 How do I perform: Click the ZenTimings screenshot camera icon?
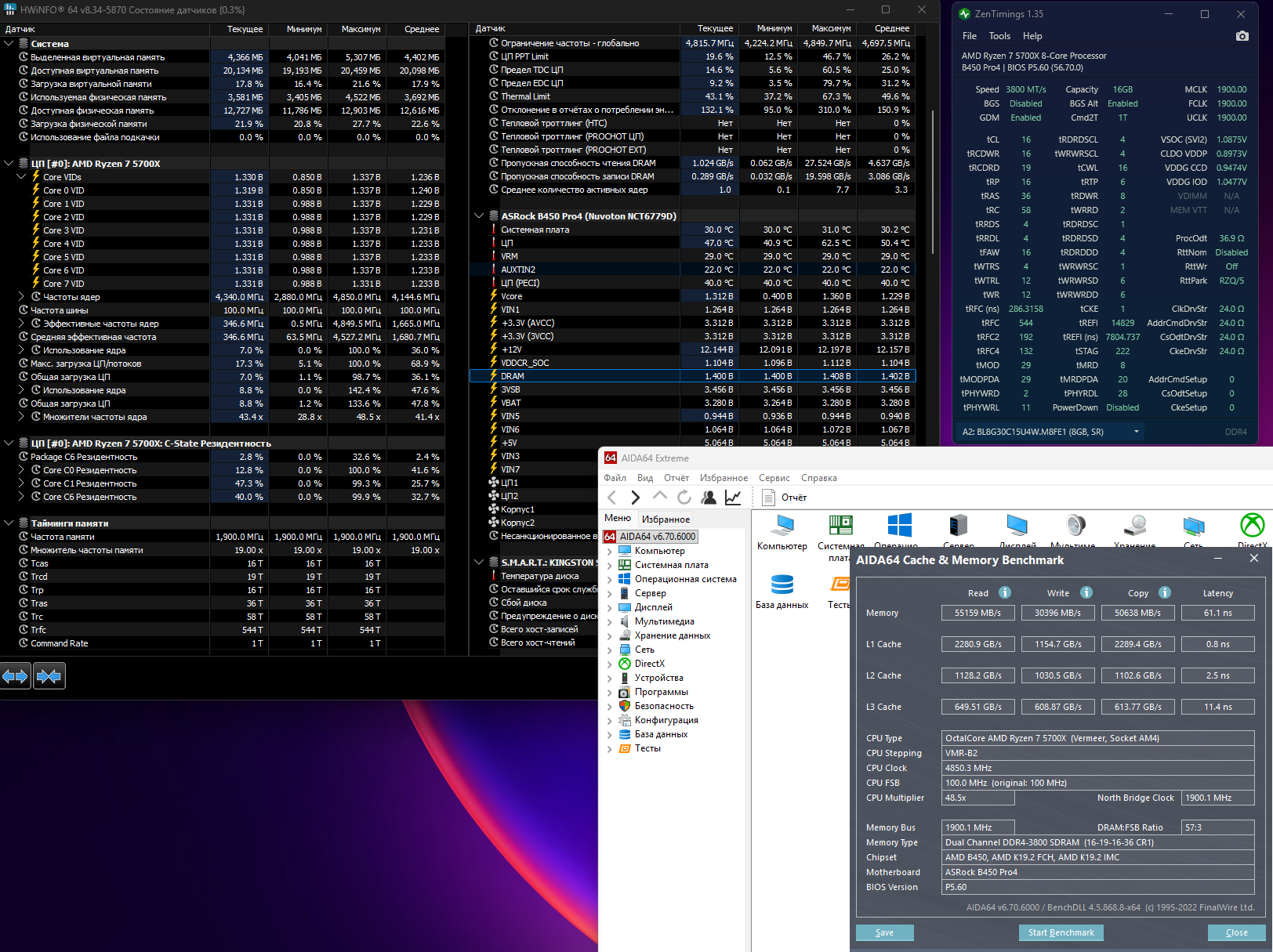(x=1242, y=36)
